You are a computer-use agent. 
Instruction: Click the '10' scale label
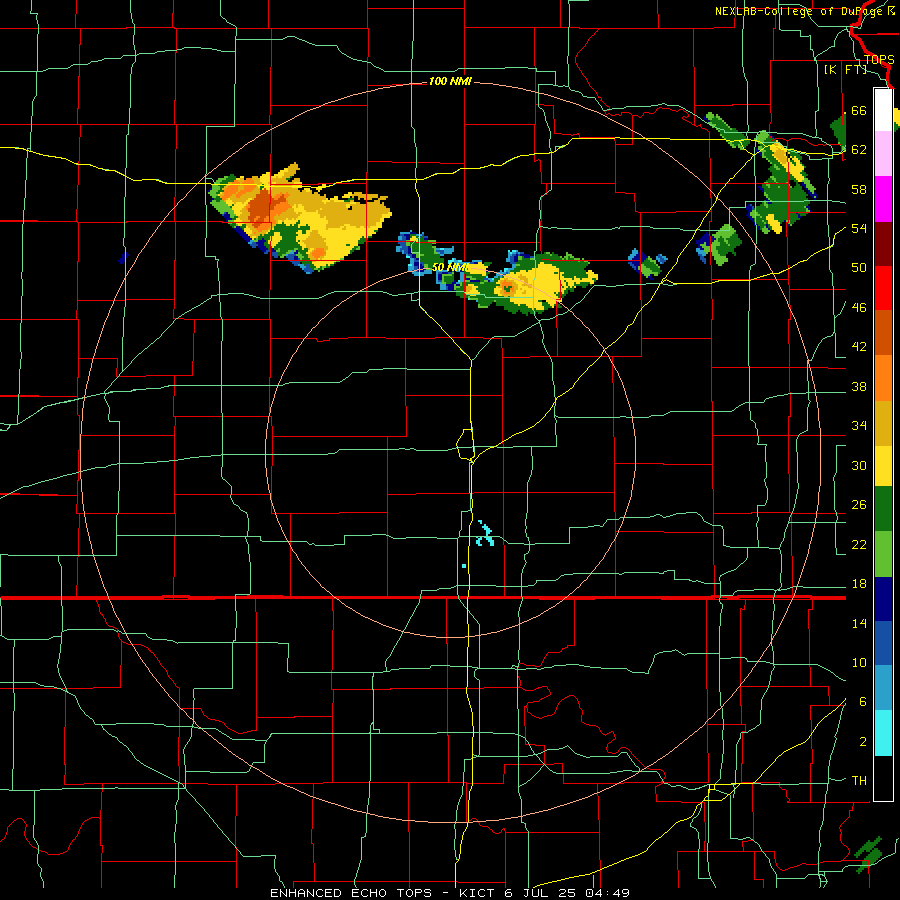click(859, 662)
